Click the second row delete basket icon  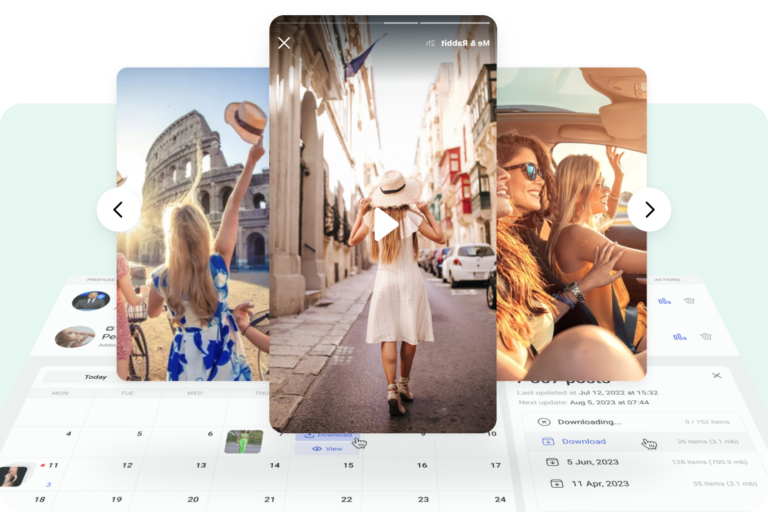click(x=705, y=337)
